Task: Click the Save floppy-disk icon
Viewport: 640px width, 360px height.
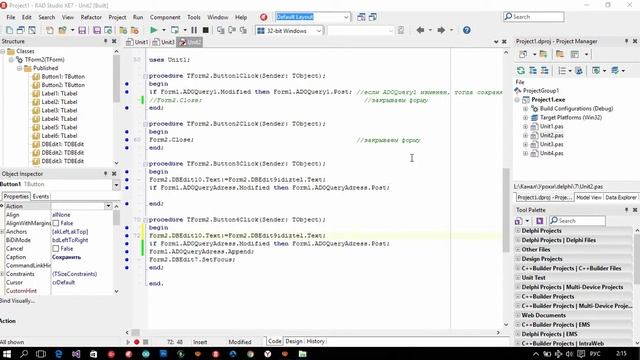Action: [x=82, y=30]
